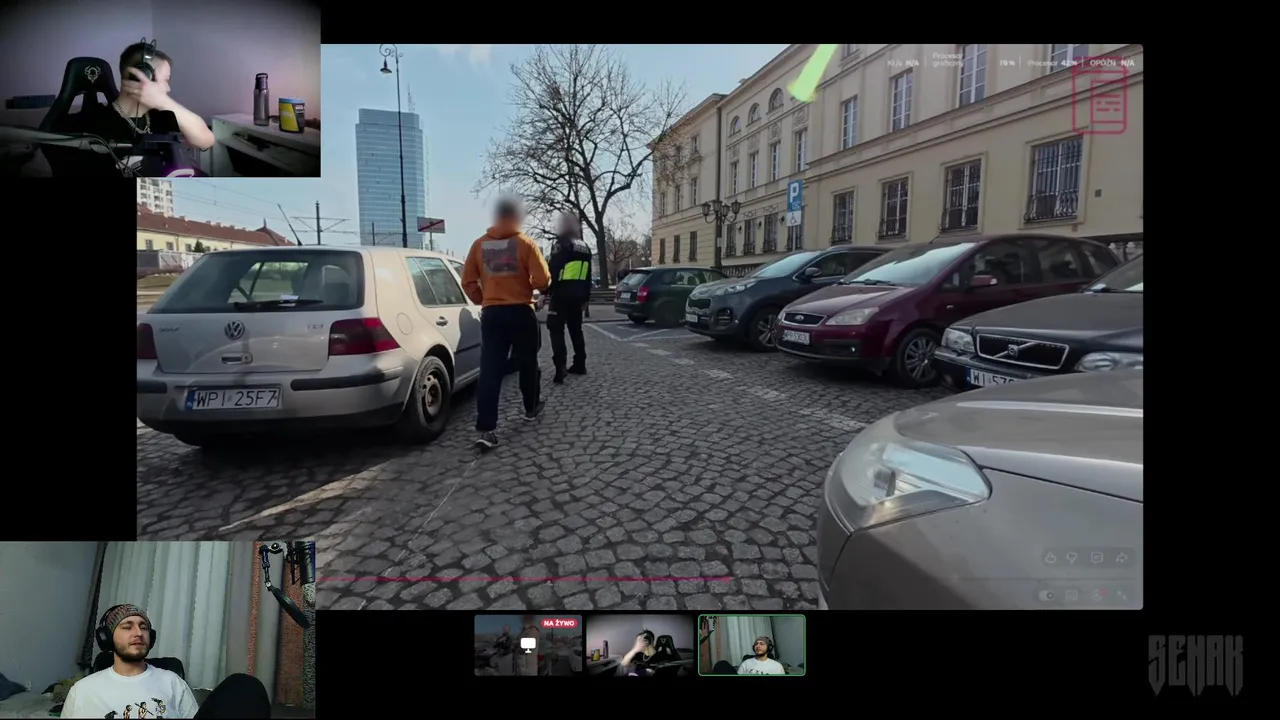Screen dimensions: 1280x720
Task: Click the monitor icon on the live thumbnail
Action: pos(528,645)
